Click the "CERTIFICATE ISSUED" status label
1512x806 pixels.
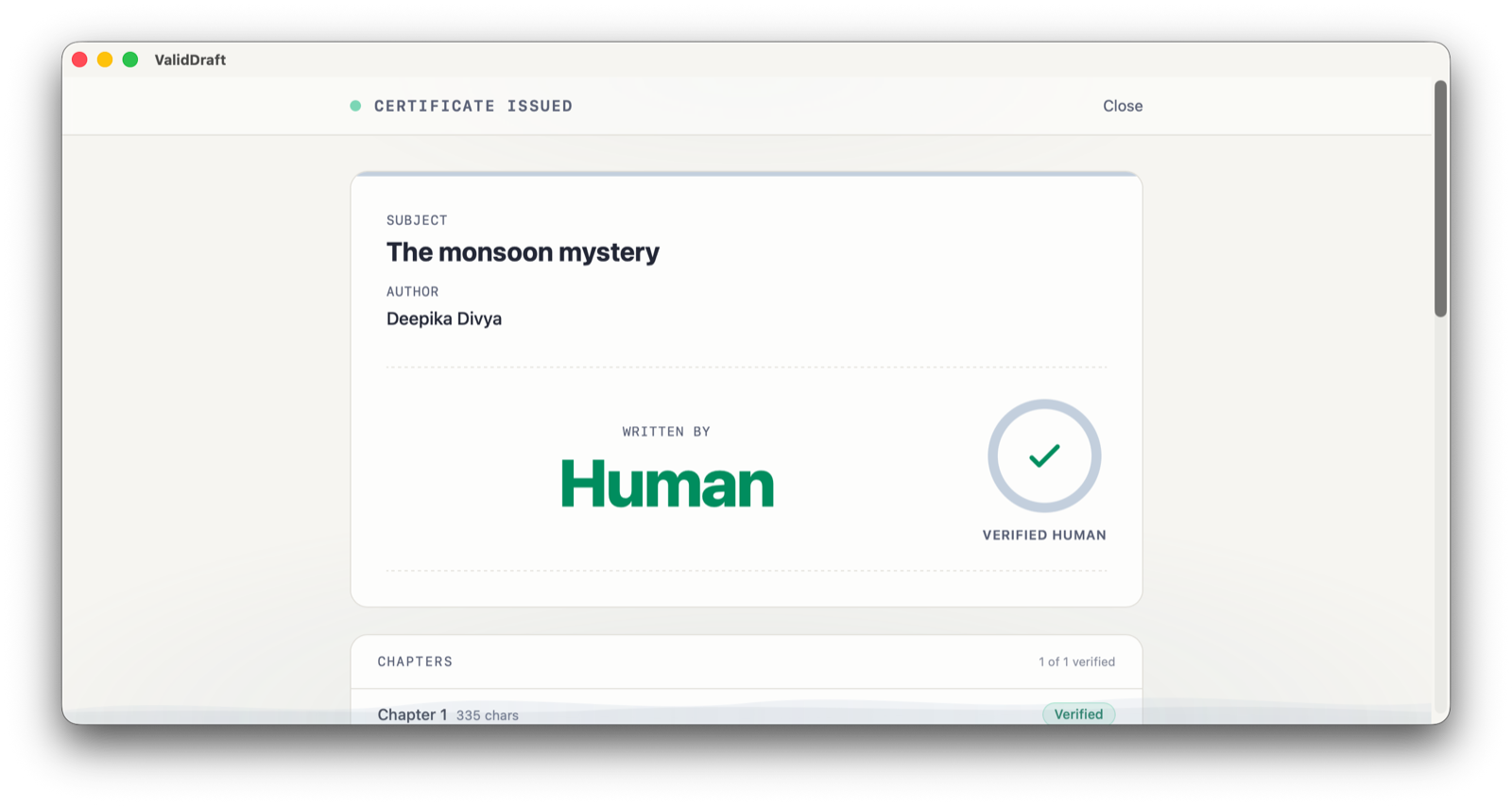click(x=473, y=106)
